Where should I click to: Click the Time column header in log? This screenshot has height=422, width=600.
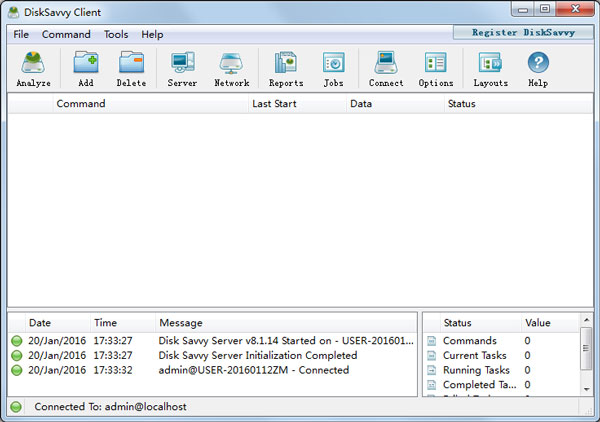tap(123, 323)
